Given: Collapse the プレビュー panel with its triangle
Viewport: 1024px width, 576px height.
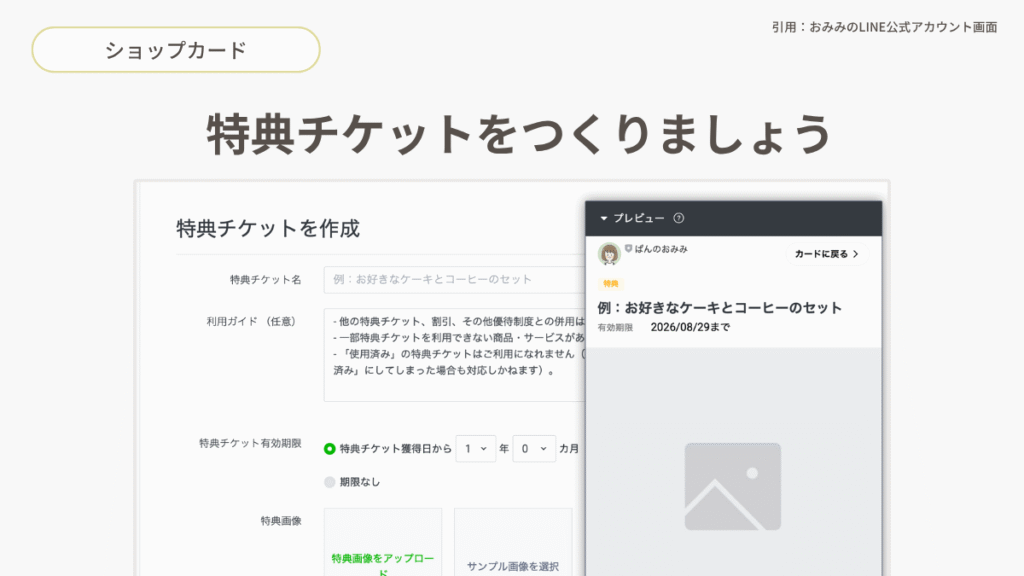Looking at the screenshot, I should tap(603, 218).
